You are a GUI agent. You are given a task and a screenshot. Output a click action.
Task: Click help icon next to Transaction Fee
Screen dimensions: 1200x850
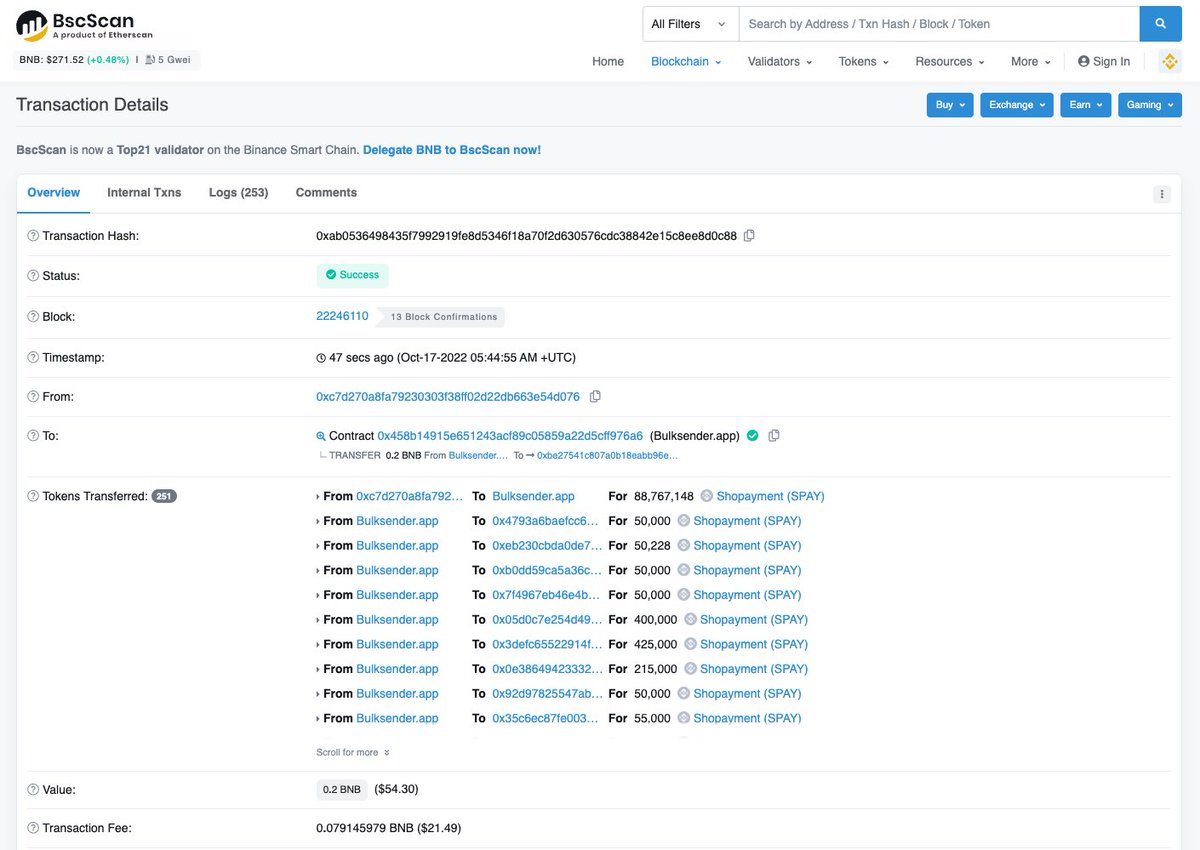click(x=33, y=828)
